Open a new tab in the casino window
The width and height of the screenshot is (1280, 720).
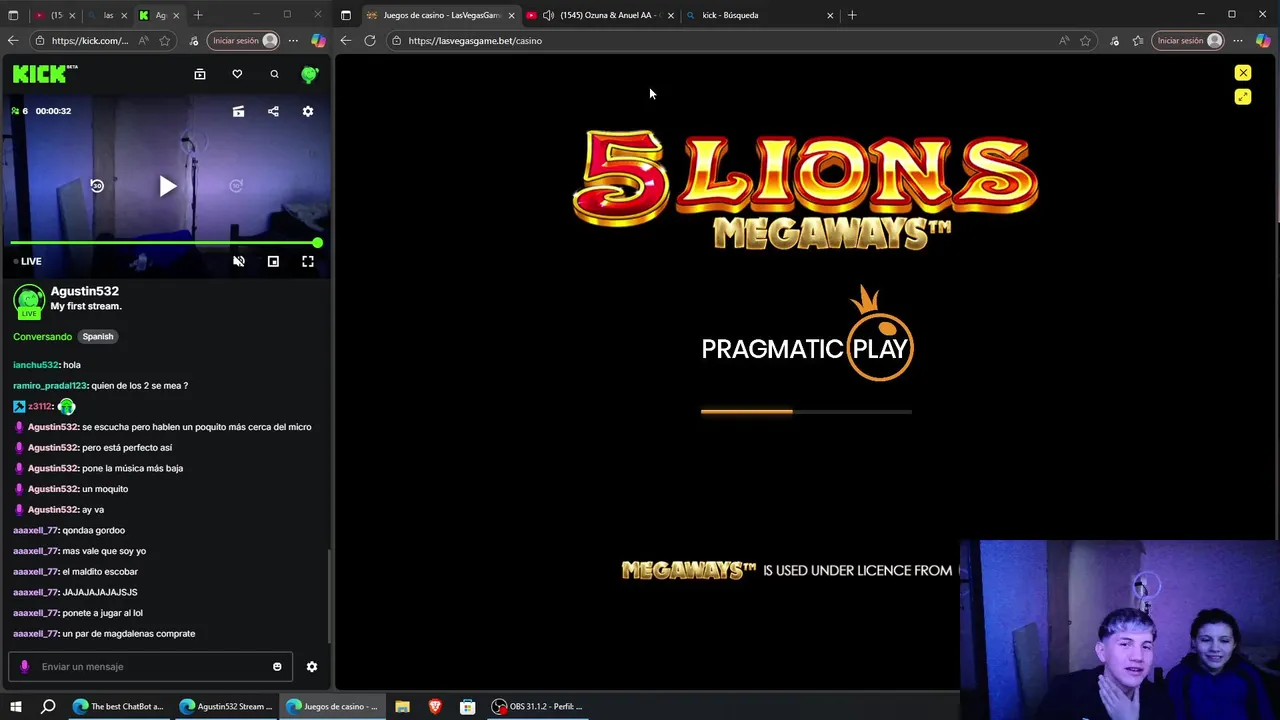[852, 15]
